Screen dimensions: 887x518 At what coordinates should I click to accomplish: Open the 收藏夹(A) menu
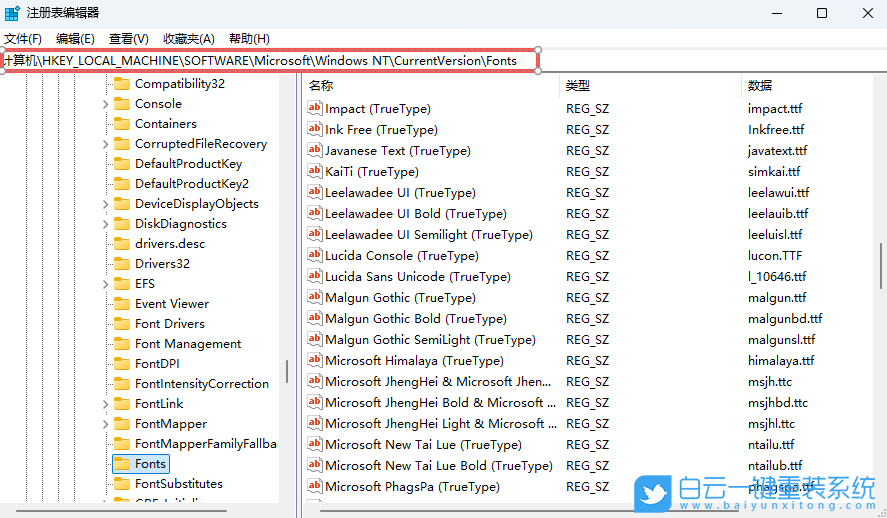pos(188,38)
